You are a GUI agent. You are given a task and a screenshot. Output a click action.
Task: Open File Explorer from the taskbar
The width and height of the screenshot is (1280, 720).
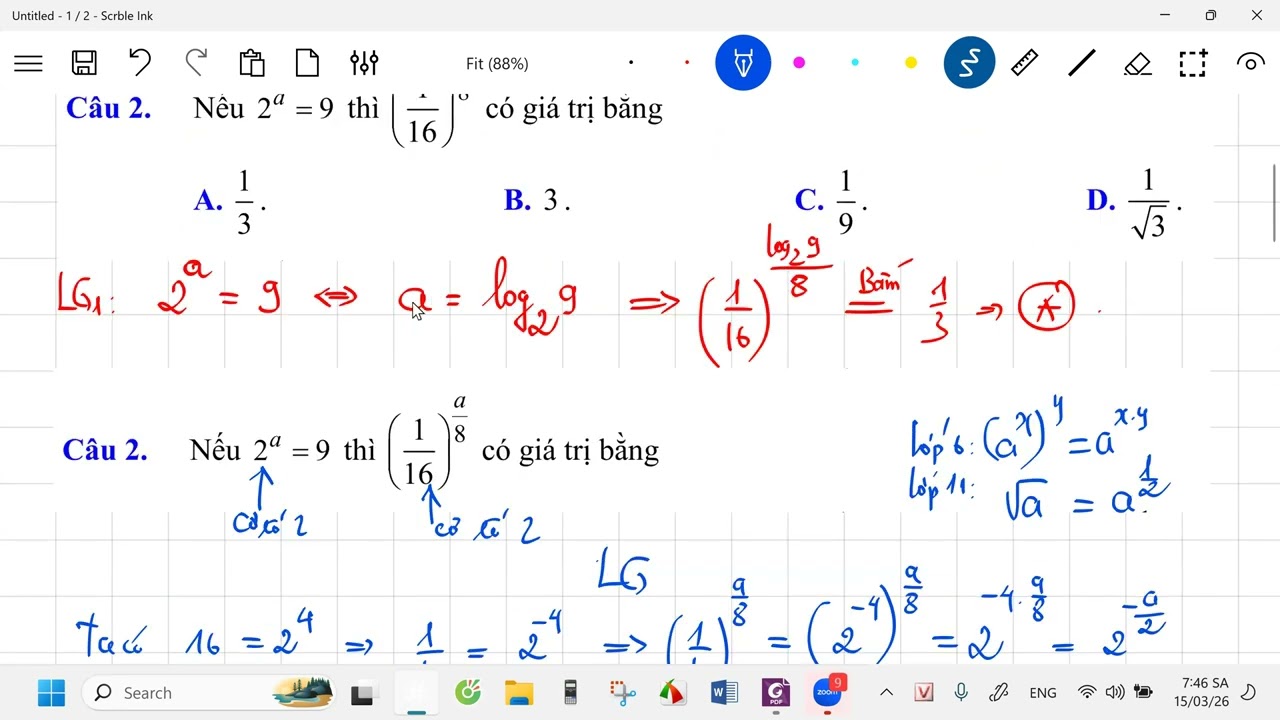coord(519,692)
